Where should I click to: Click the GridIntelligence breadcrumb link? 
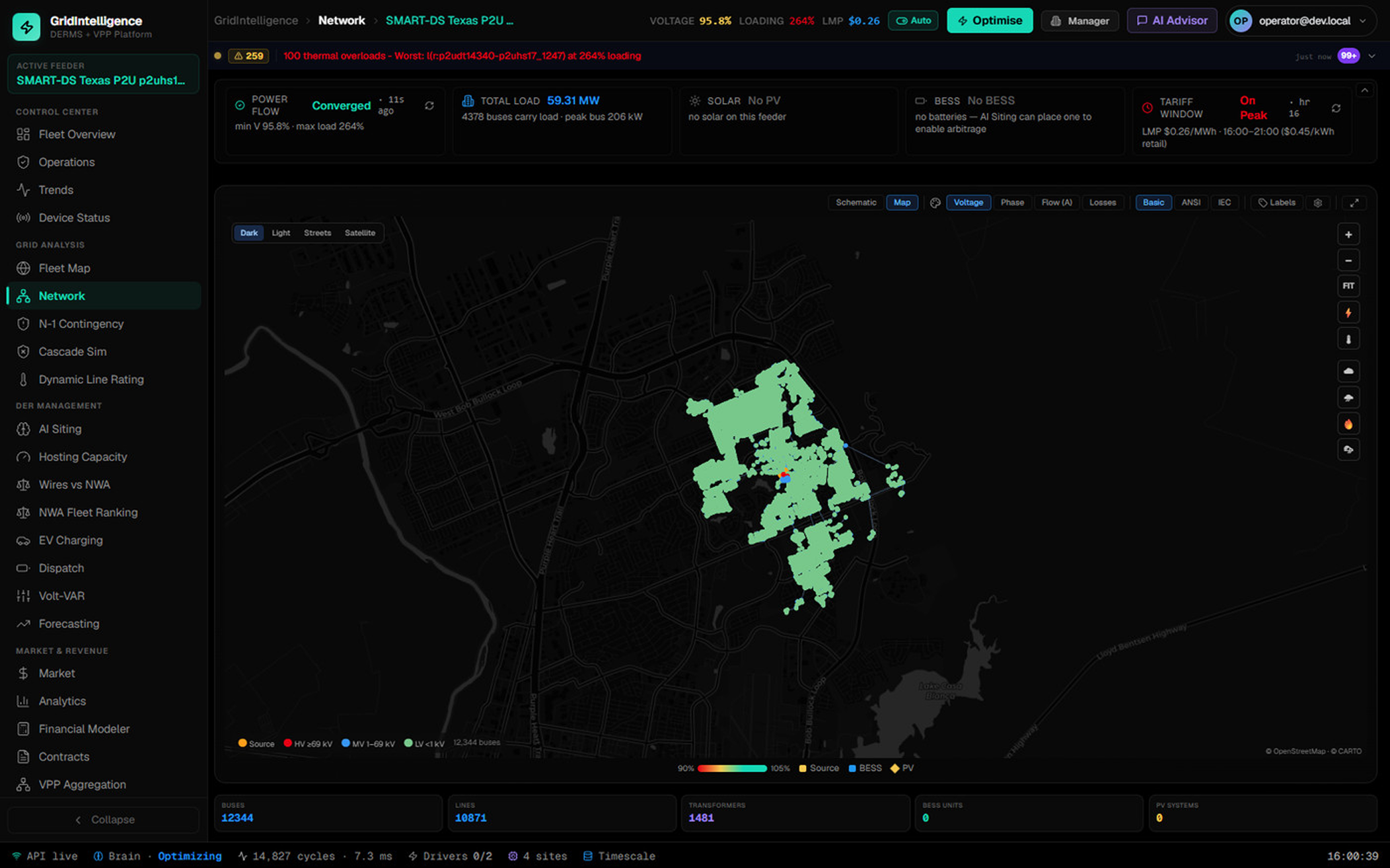click(256, 20)
